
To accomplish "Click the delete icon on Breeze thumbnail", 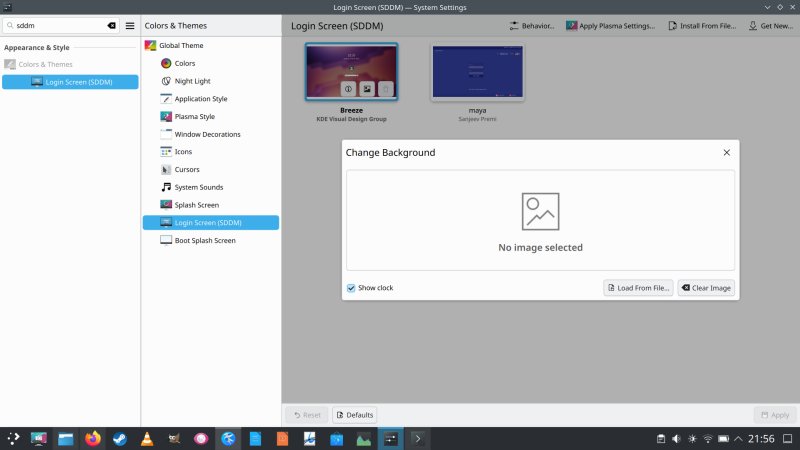I will 386,89.
